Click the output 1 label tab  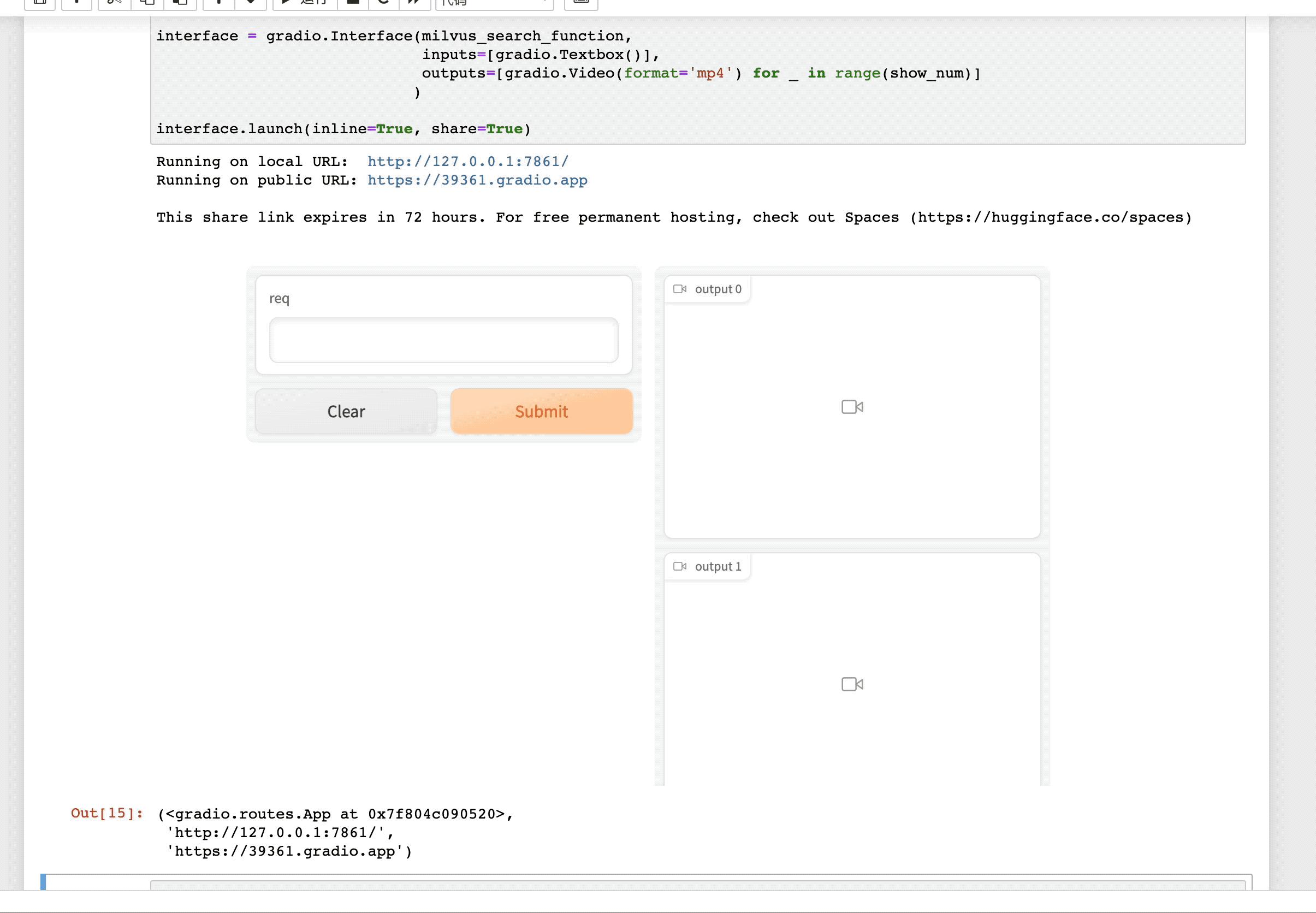[717, 566]
